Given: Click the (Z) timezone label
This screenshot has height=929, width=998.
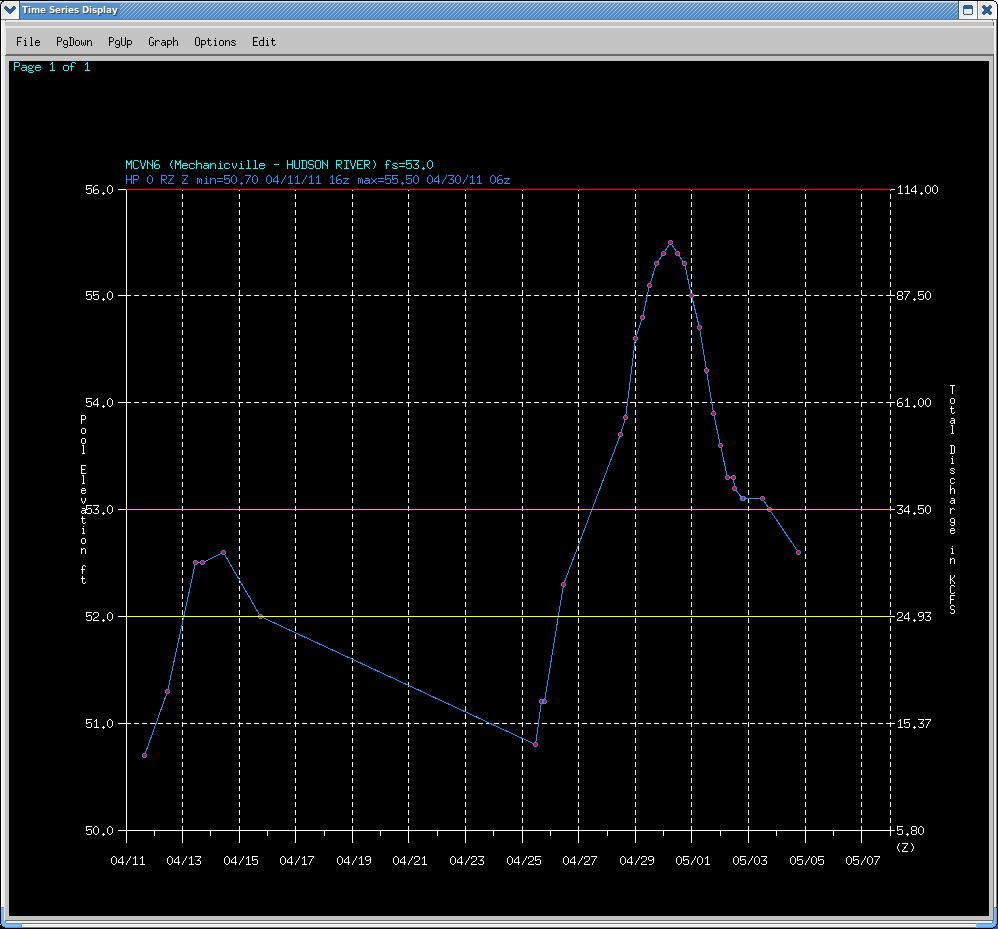Looking at the screenshot, I should point(905,847).
